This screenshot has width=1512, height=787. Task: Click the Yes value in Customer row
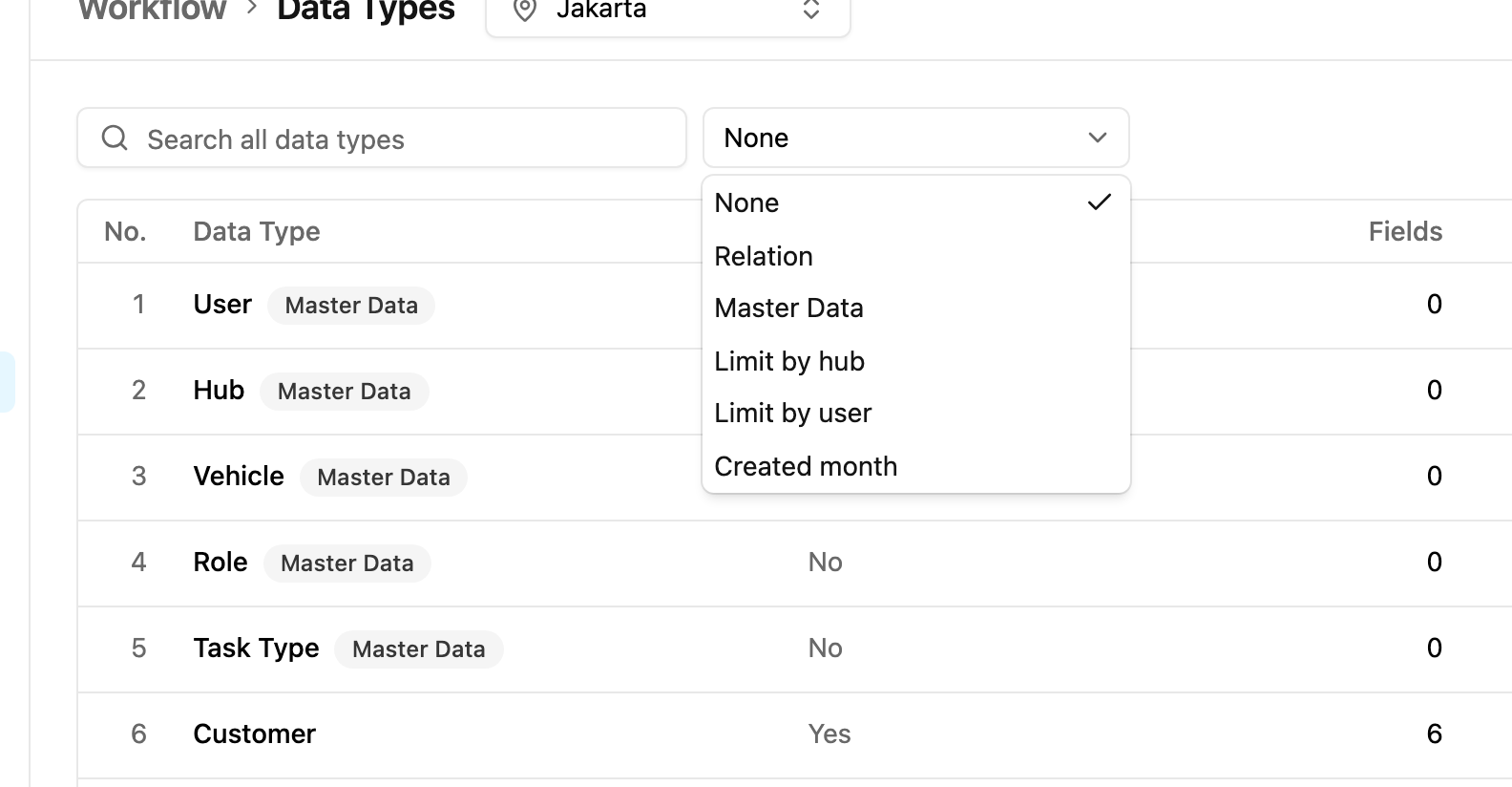coord(829,734)
